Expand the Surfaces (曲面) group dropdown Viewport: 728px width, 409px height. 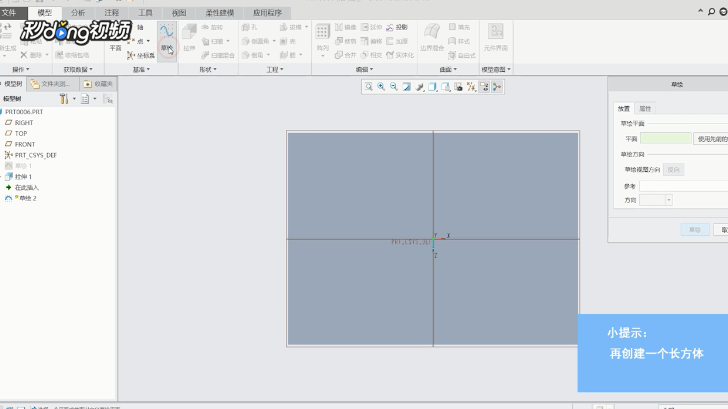coord(448,69)
